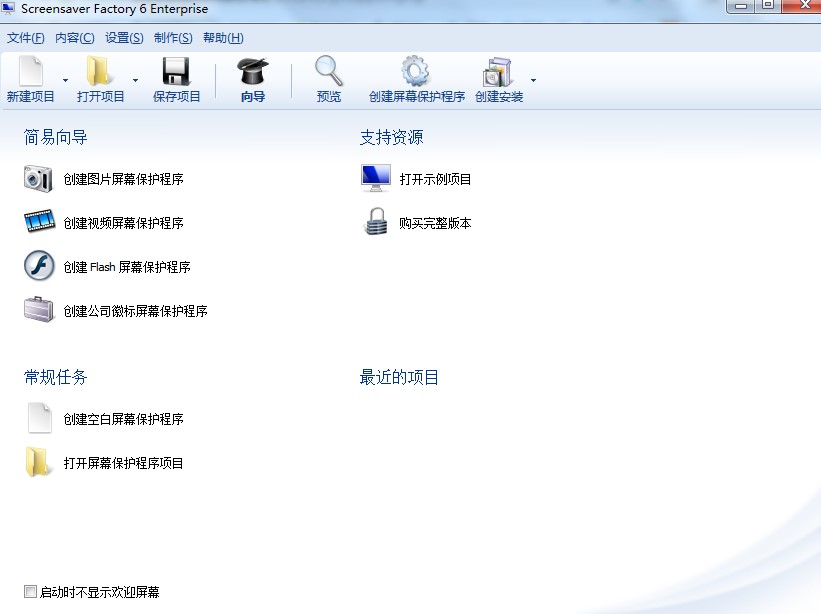Click 打开屏幕保护程序项目 in 常规任务
The width and height of the screenshot is (821, 614).
(124, 462)
